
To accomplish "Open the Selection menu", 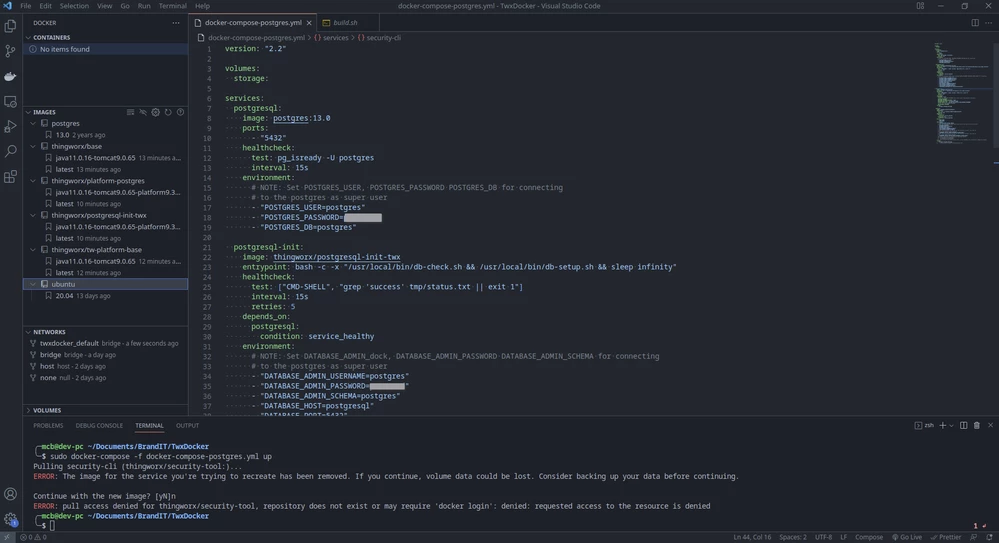I will click(74, 6).
